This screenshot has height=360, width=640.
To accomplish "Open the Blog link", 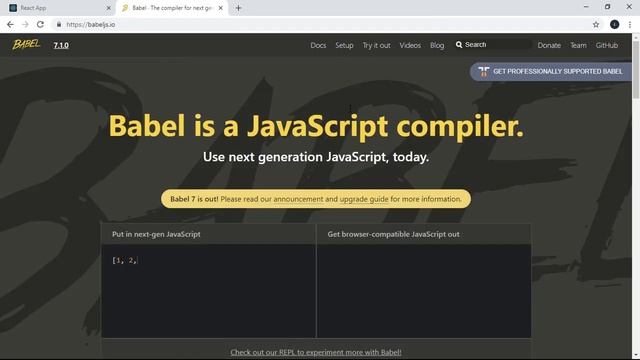I will click(437, 45).
